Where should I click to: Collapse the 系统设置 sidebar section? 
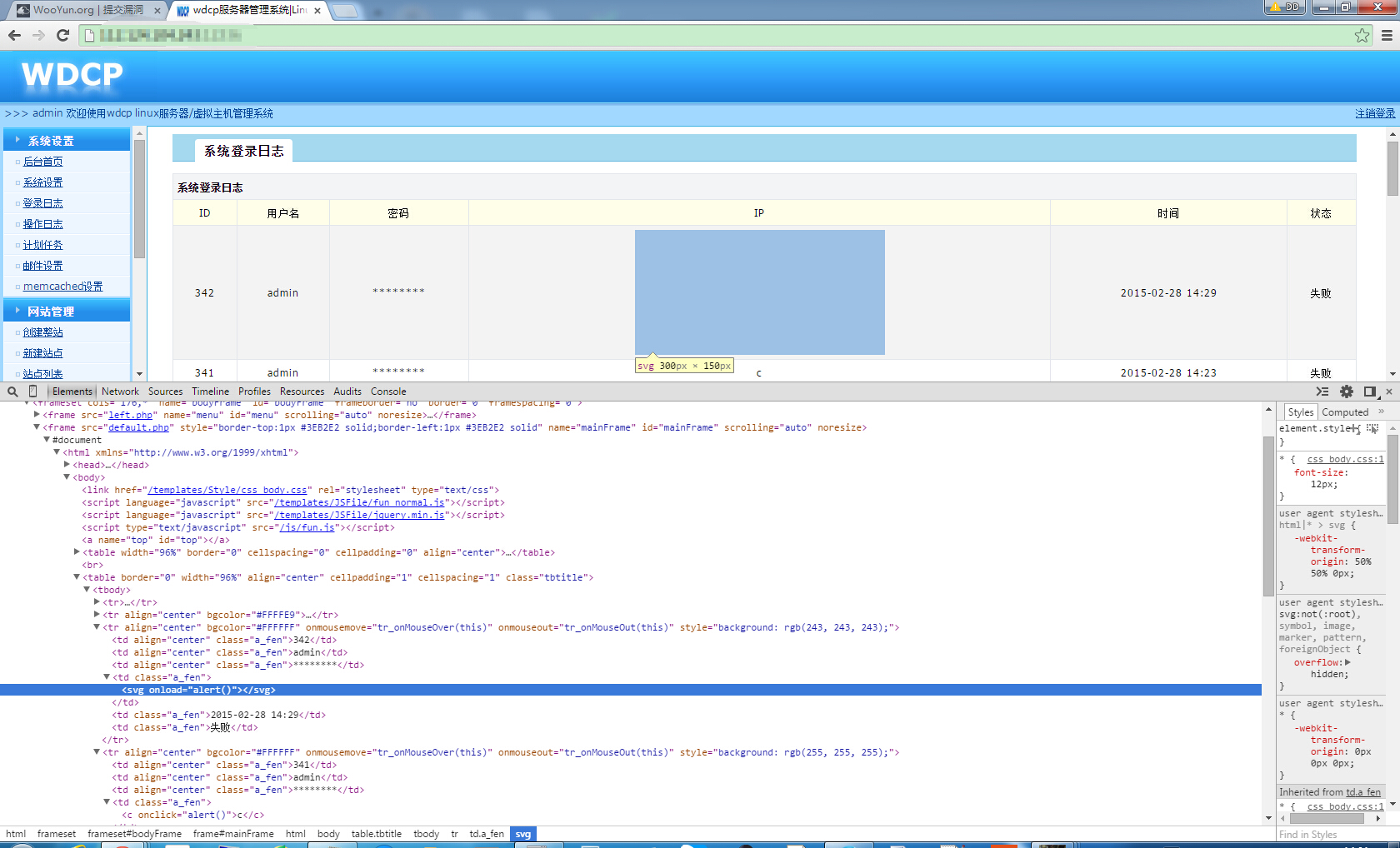click(x=67, y=140)
